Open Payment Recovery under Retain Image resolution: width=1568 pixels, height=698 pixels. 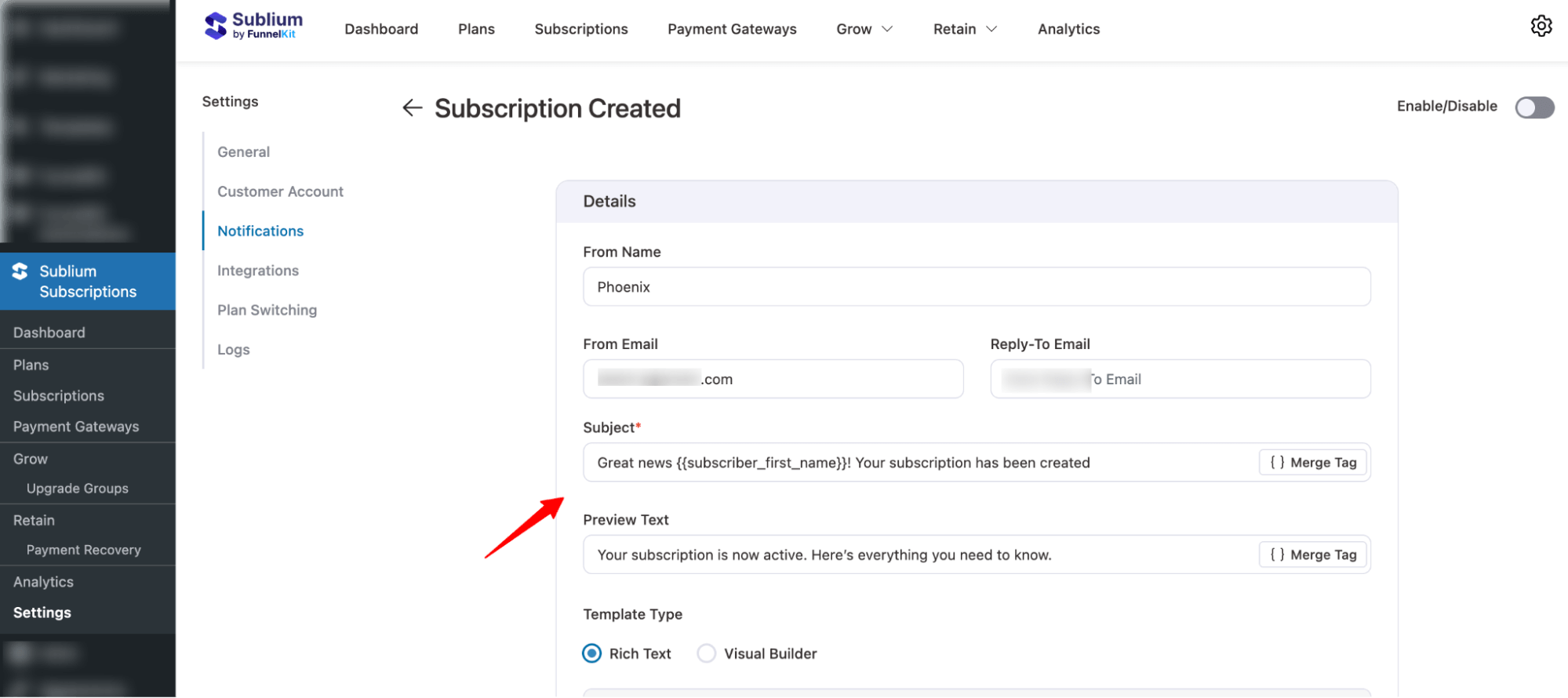point(84,549)
